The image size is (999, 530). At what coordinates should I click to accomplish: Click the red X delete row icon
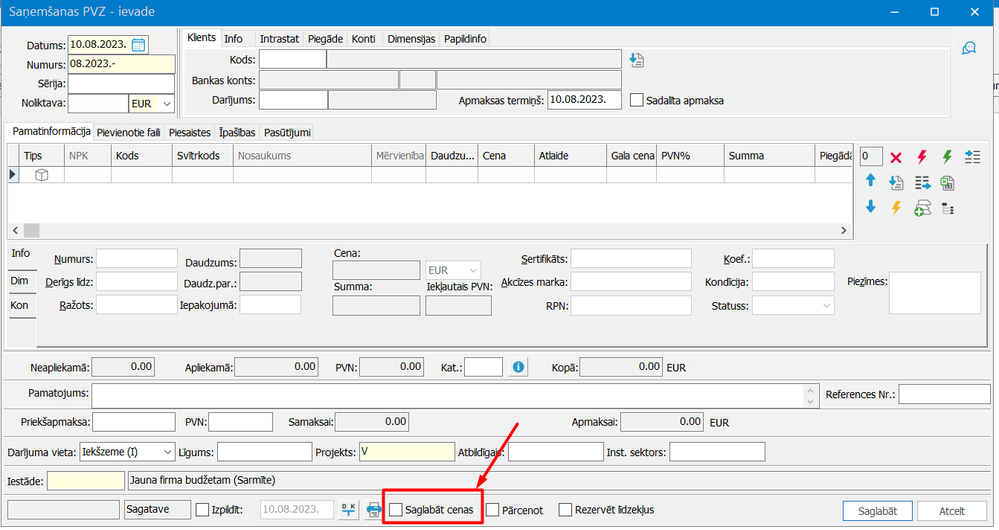896,157
